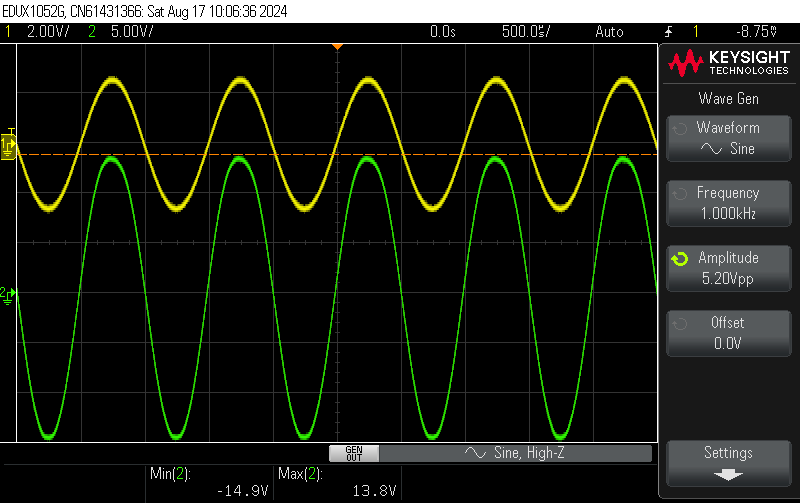Click the sine wave icon in status bar
800x503 pixels.
(x=474, y=453)
